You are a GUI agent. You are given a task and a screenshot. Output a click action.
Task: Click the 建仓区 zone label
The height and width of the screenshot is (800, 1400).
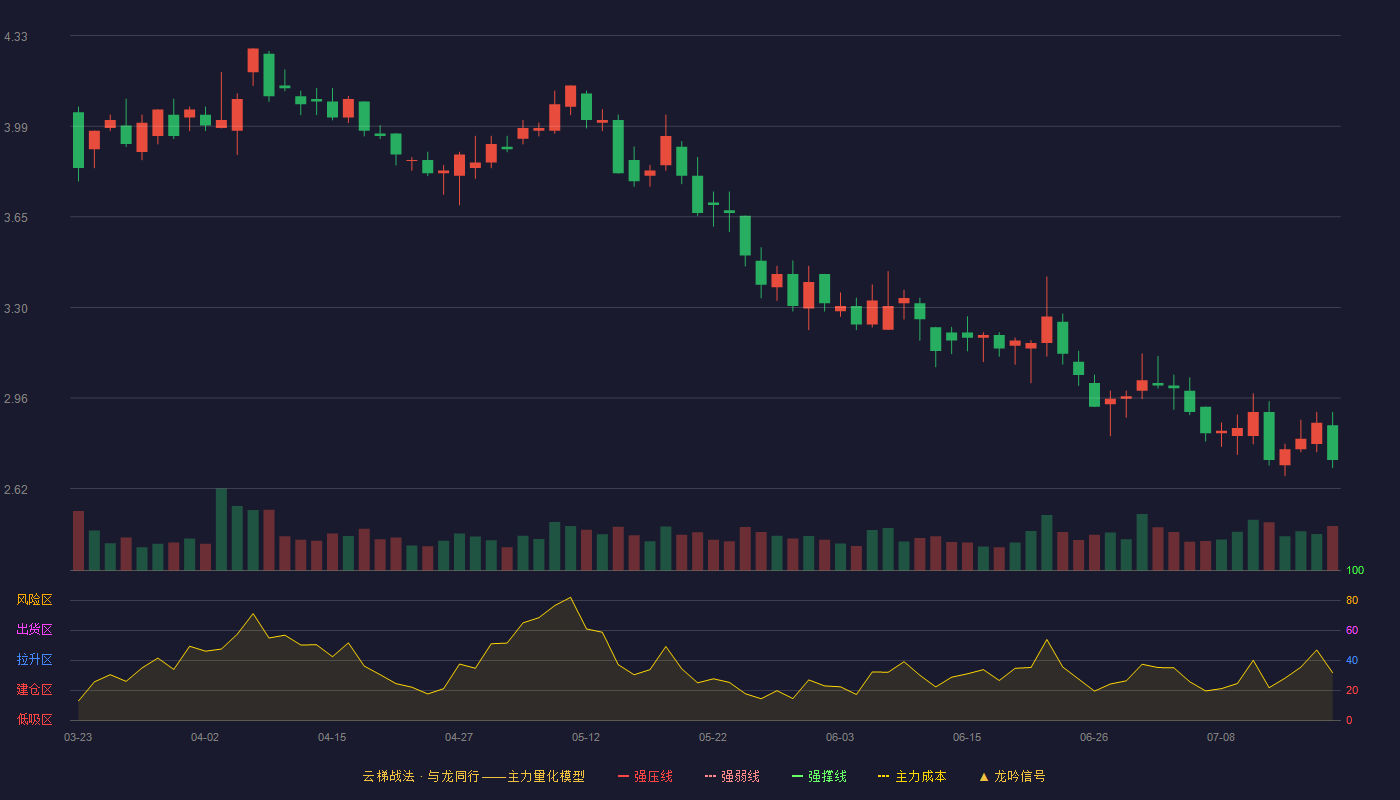(x=34, y=690)
